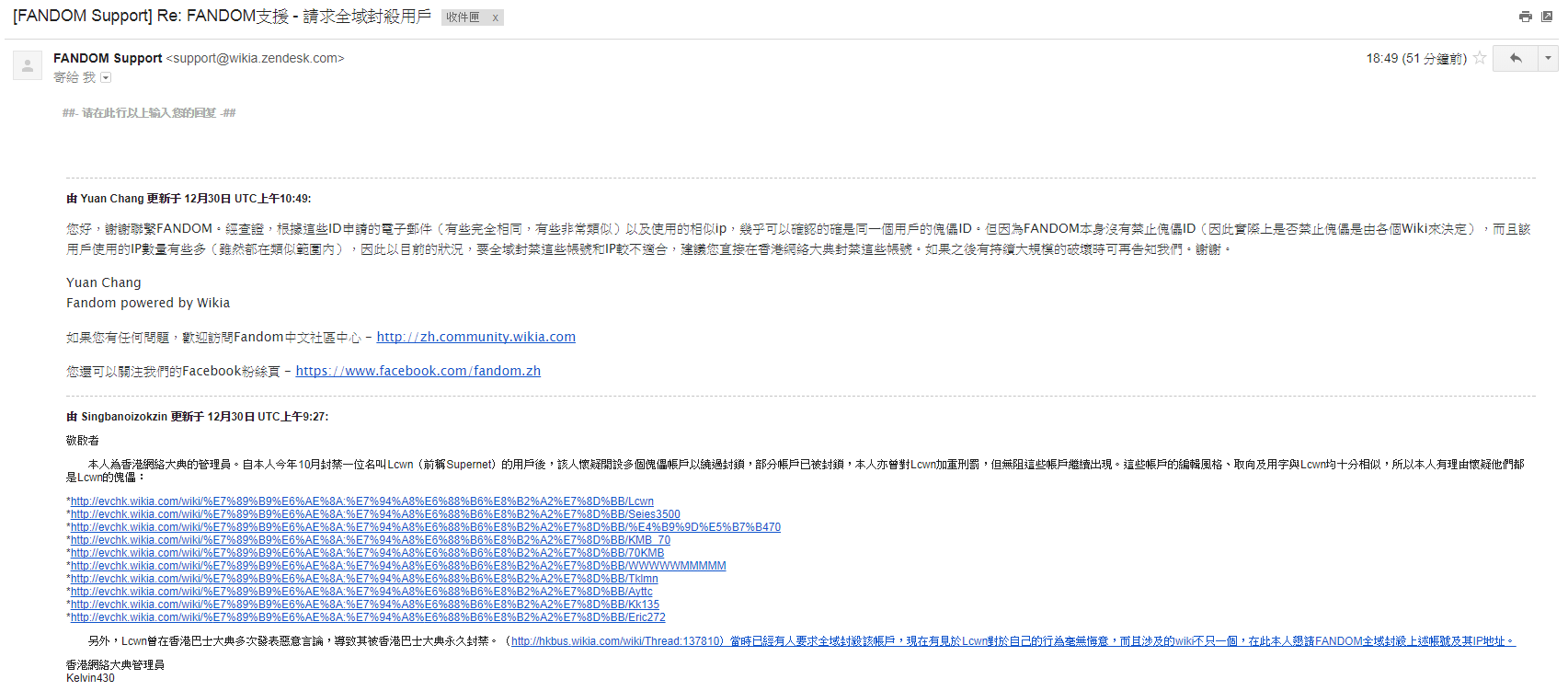Open the wiki link ending in Lcwn
The height and width of the screenshot is (691, 1568).
[362, 501]
